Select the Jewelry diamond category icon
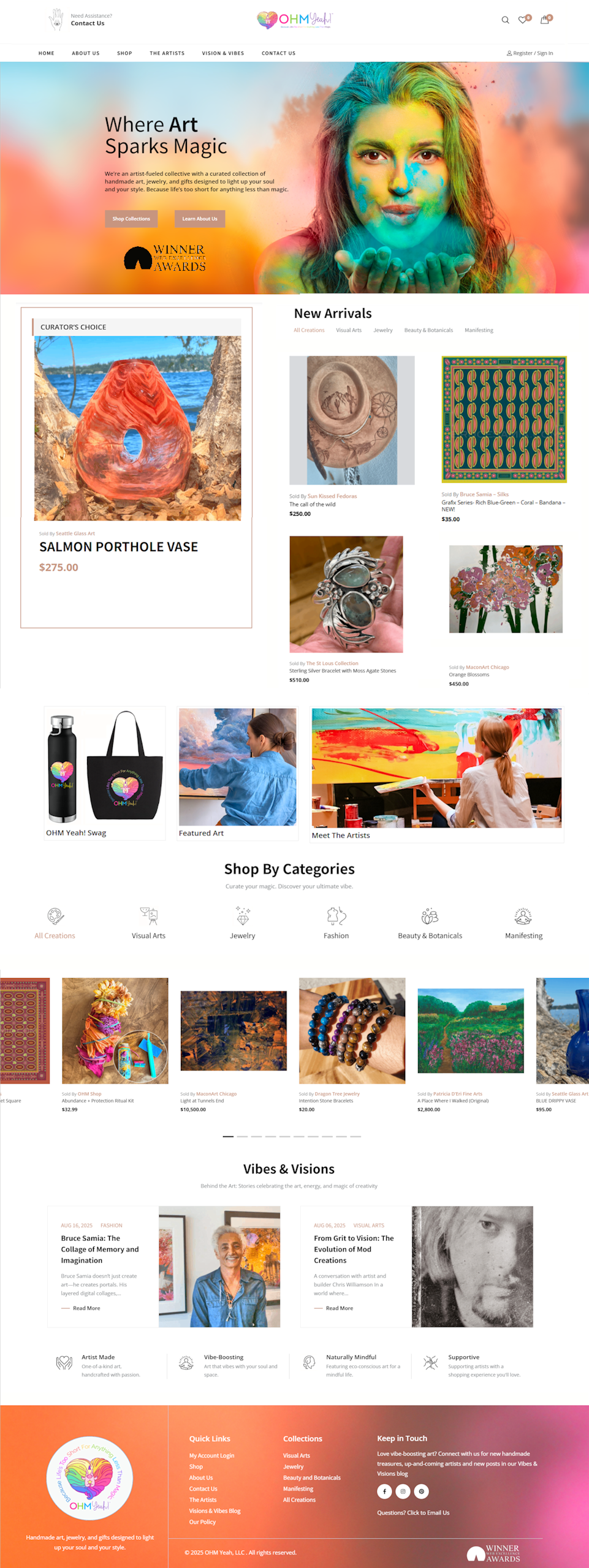The width and height of the screenshot is (589, 1568). (x=243, y=916)
